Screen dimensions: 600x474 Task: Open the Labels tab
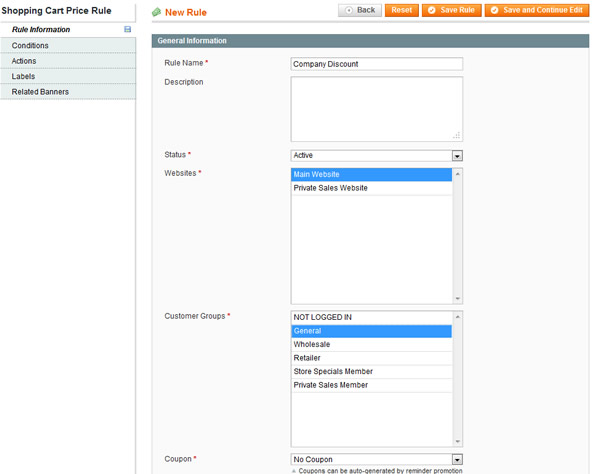point(68,76)
